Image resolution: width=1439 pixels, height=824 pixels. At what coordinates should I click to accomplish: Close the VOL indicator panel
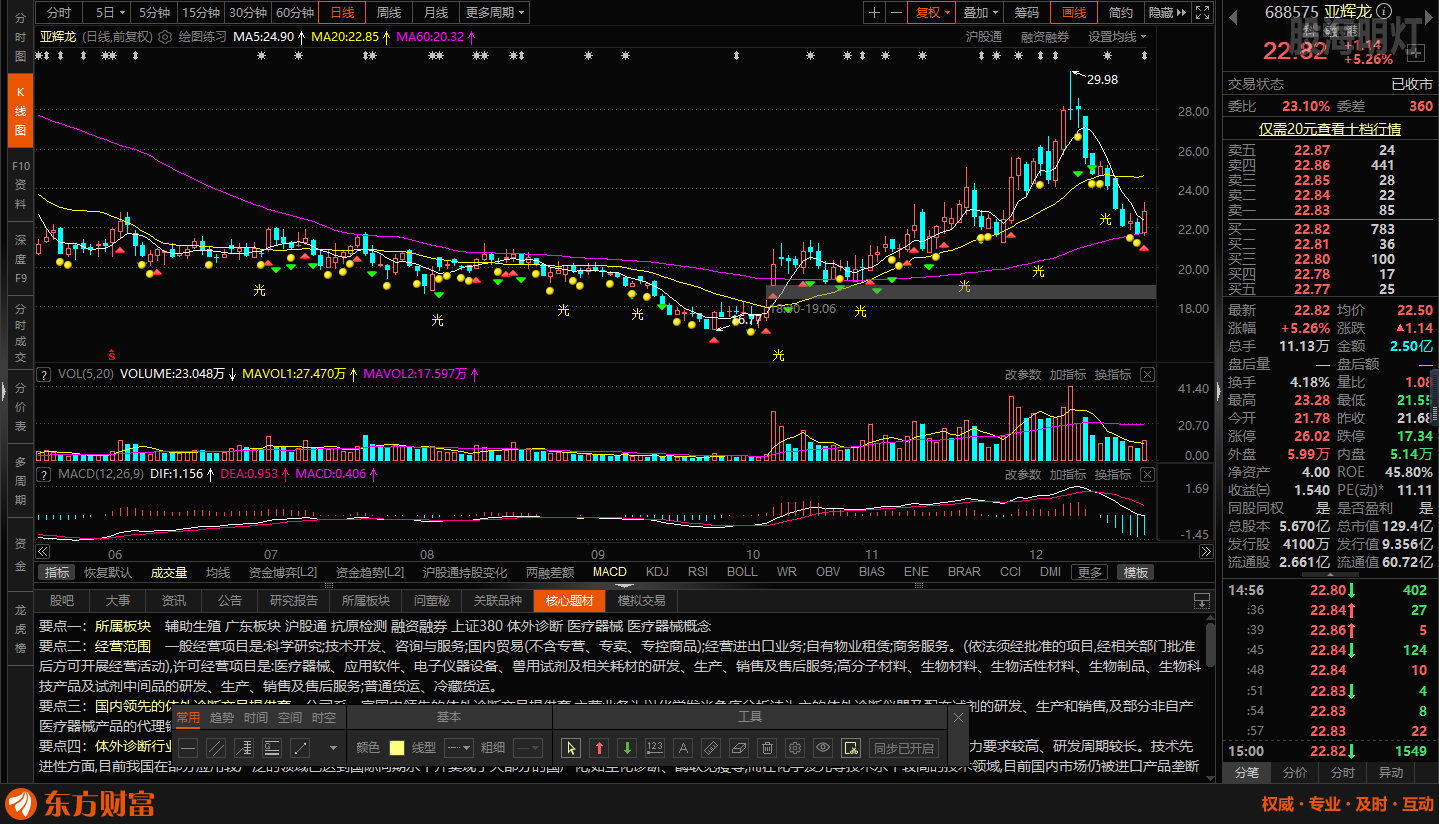click(1147, 374)
